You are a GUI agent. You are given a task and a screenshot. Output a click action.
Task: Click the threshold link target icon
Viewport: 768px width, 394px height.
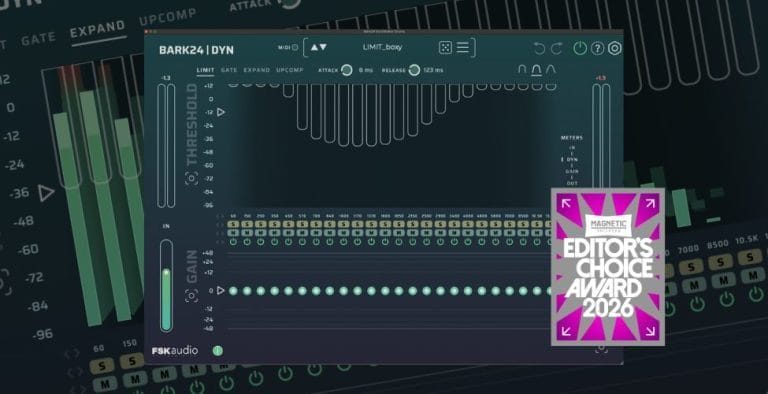192,178
